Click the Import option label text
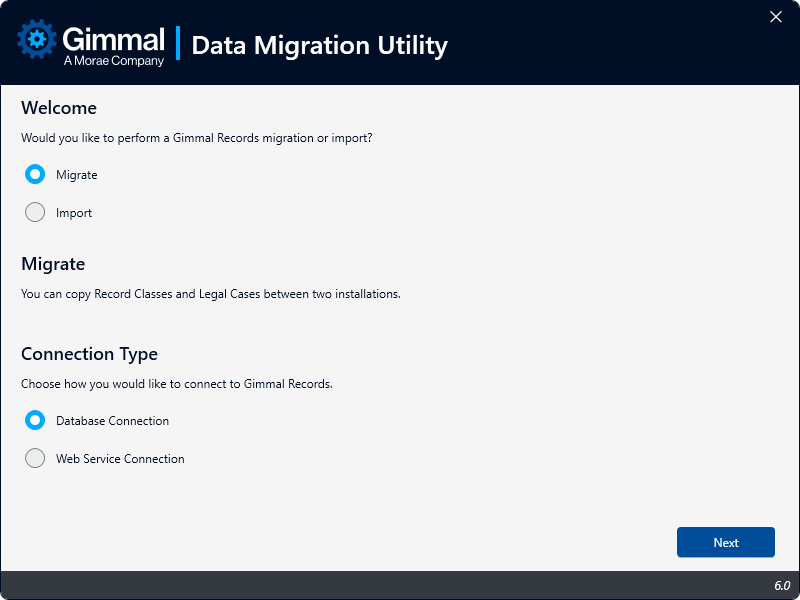The width and height of the screenshot is (800, 600). coord(74,213)
